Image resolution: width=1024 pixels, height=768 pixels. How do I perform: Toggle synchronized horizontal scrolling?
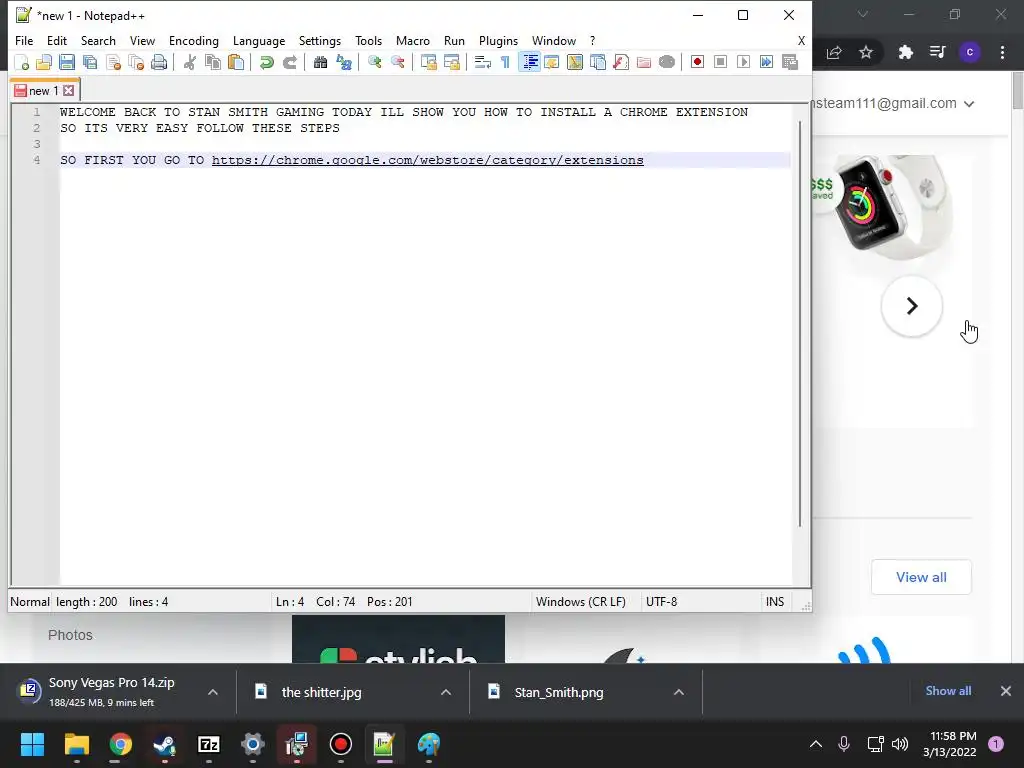(x=451, y=62)
